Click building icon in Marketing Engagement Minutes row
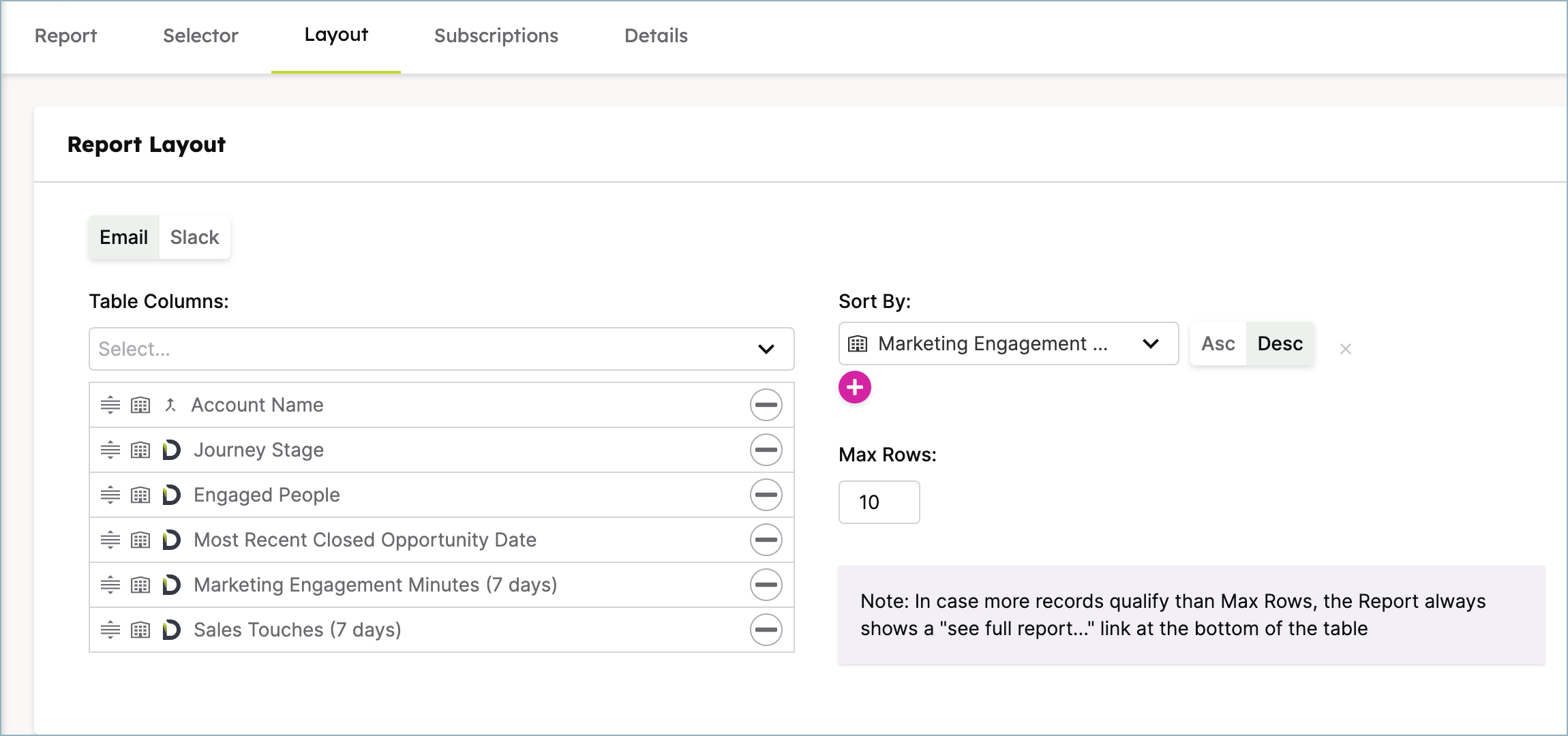The image size is (1568, 736). 140,585
